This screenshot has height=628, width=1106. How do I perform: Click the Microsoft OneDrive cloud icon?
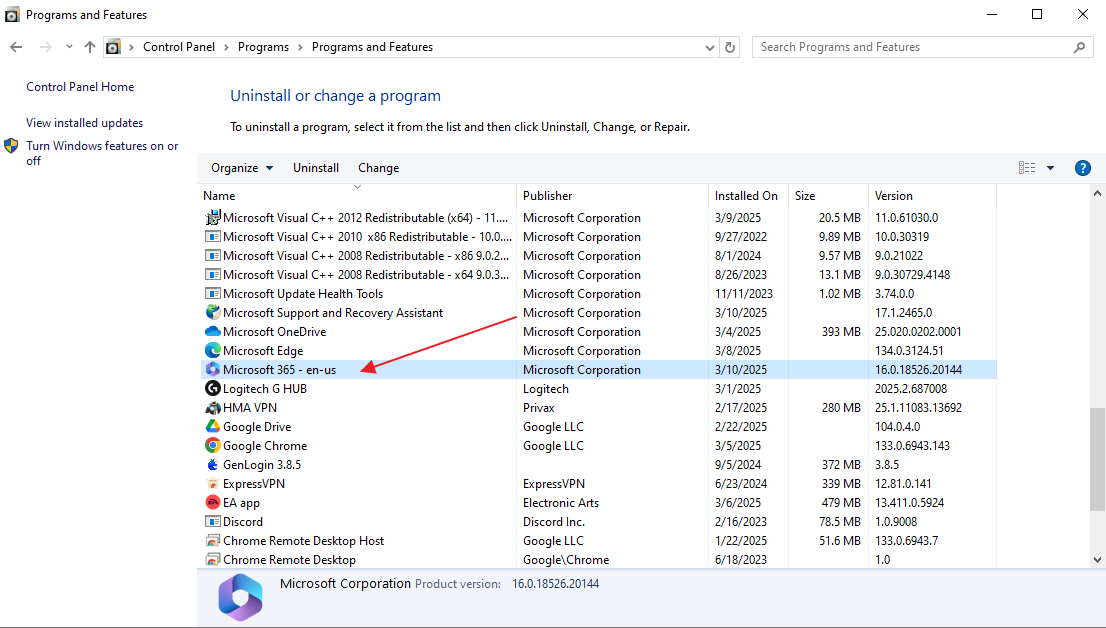coord(212,332)
